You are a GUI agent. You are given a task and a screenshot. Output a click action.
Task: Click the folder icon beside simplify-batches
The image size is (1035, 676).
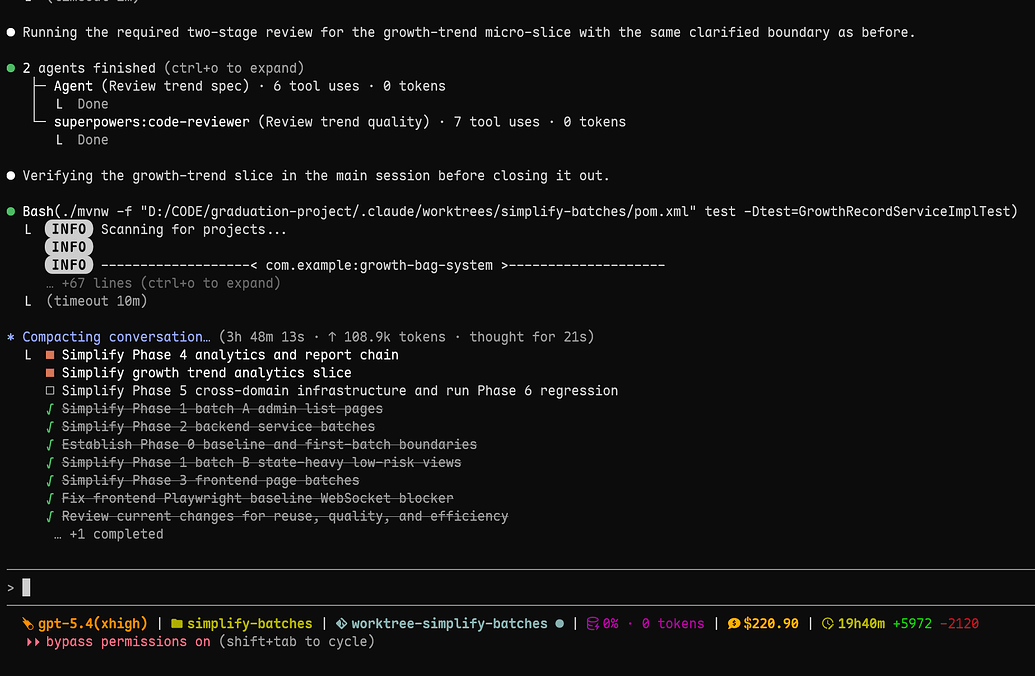pos(177,624)
